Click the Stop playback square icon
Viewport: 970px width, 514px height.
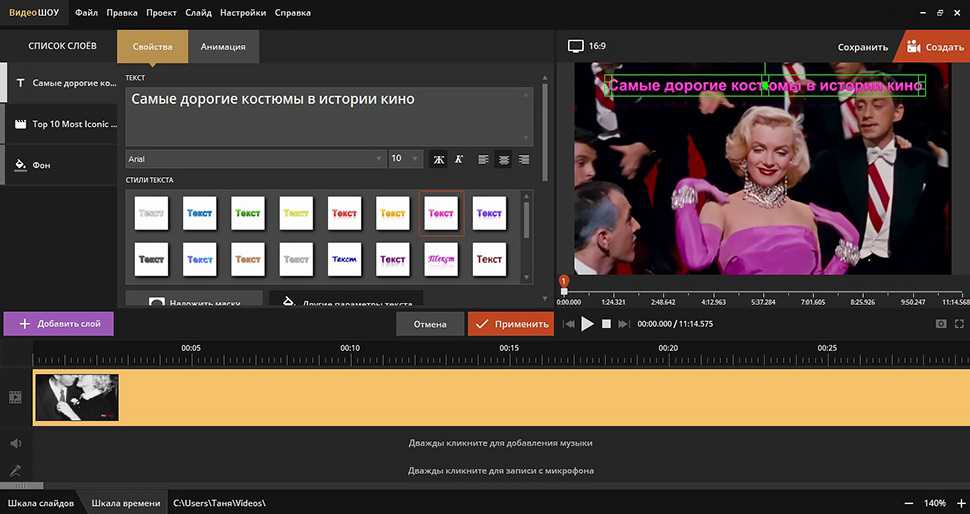click(606, 324)
